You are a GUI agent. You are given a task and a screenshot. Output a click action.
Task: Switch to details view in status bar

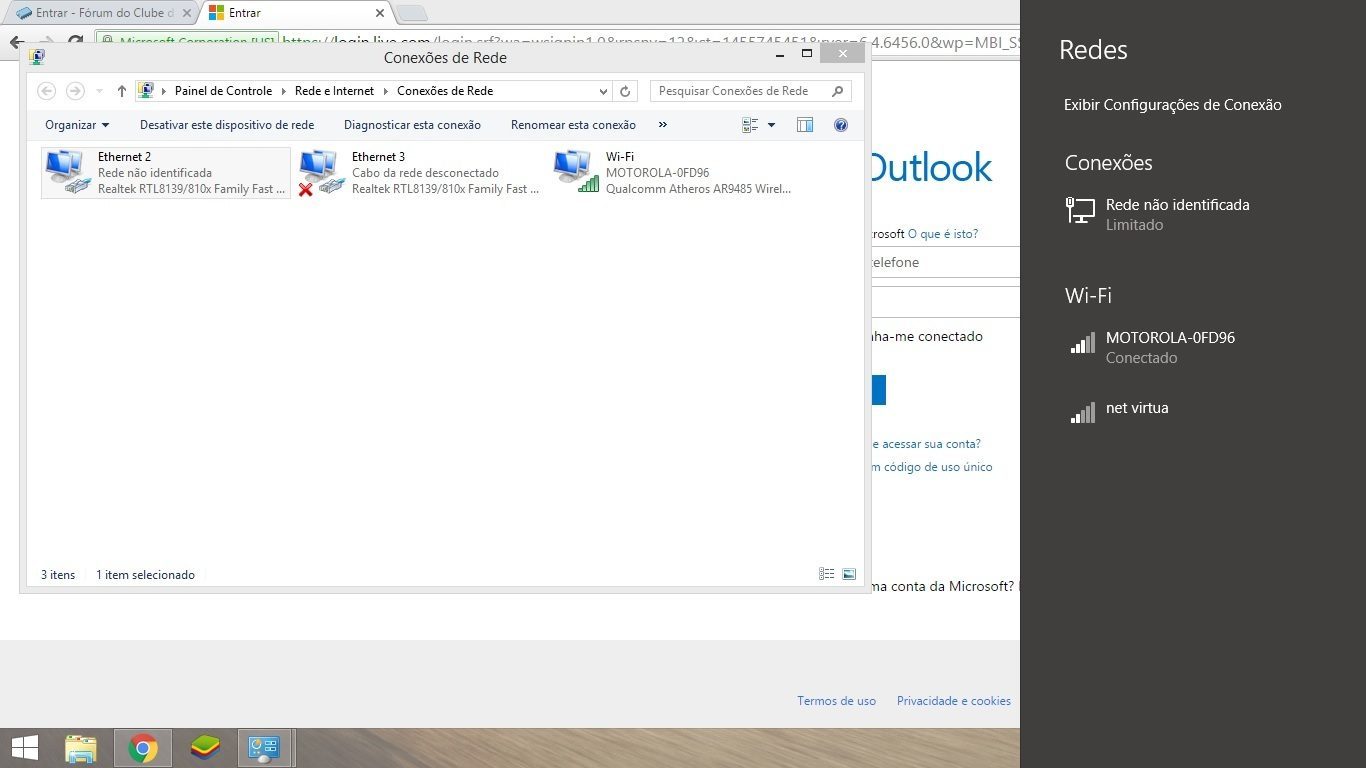(827, 574)
